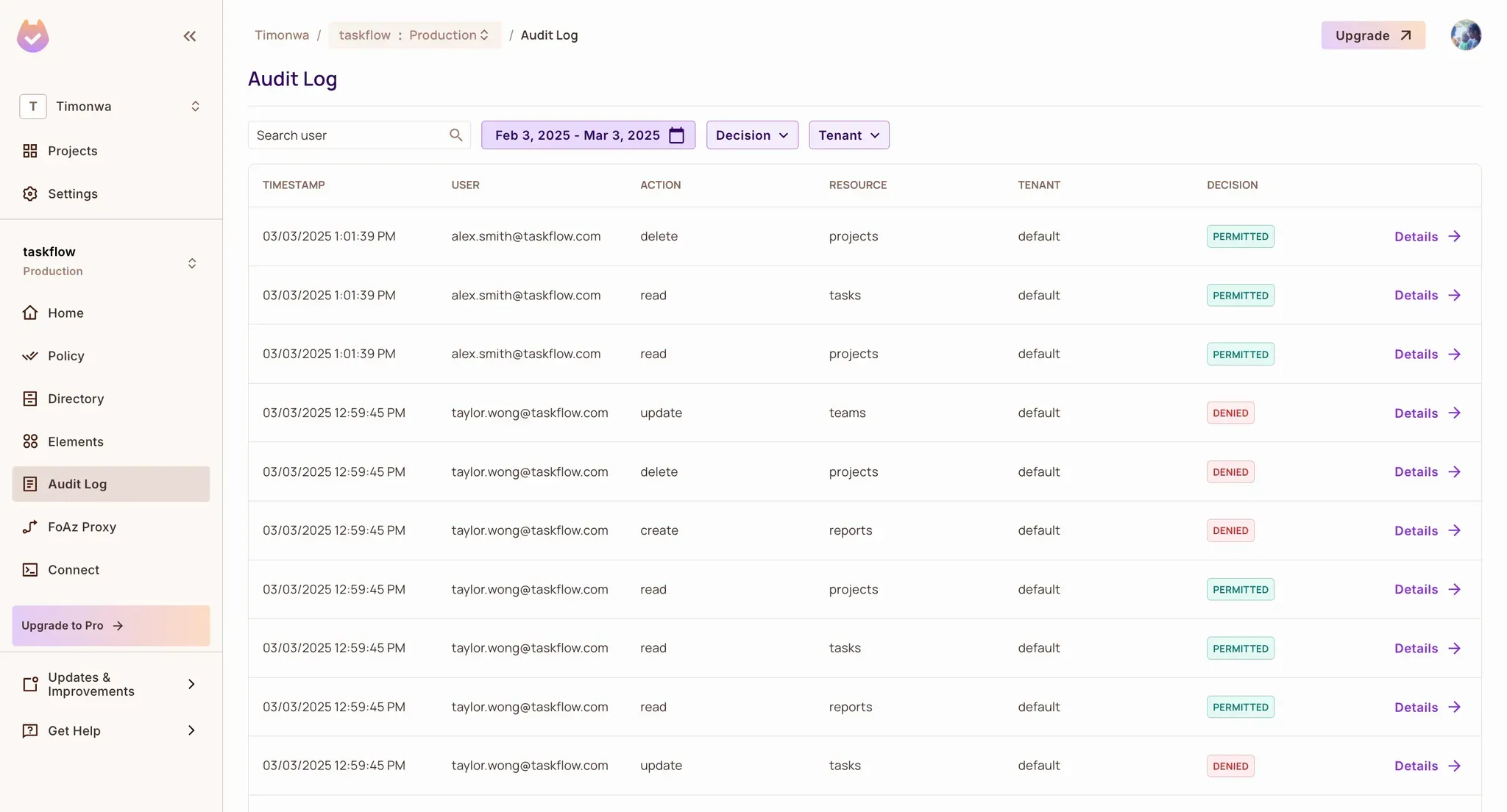This screenshot has height=812, width=1507.
Task: Open user avatar in top right
Action: click(x=1465, y=35)
